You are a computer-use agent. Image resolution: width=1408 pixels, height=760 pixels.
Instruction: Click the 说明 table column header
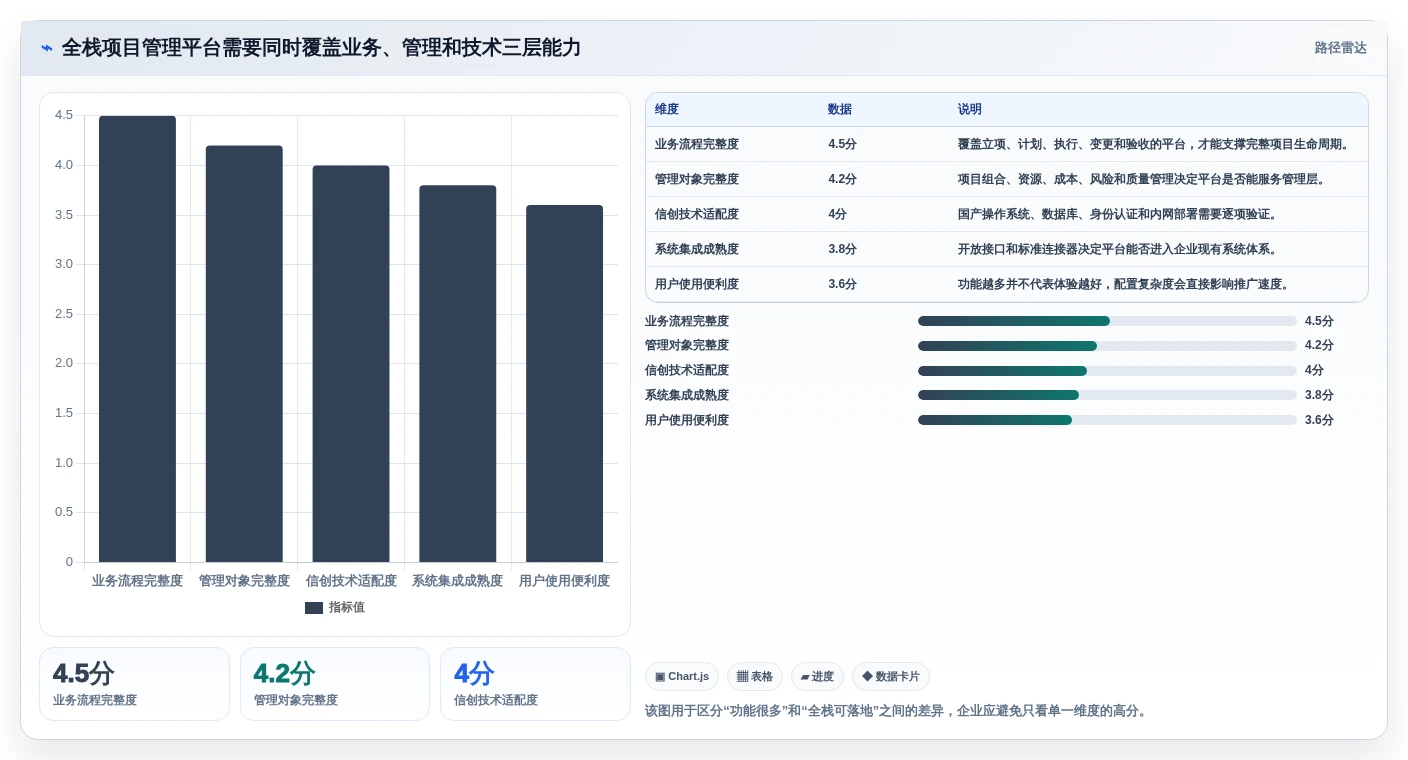970,110
